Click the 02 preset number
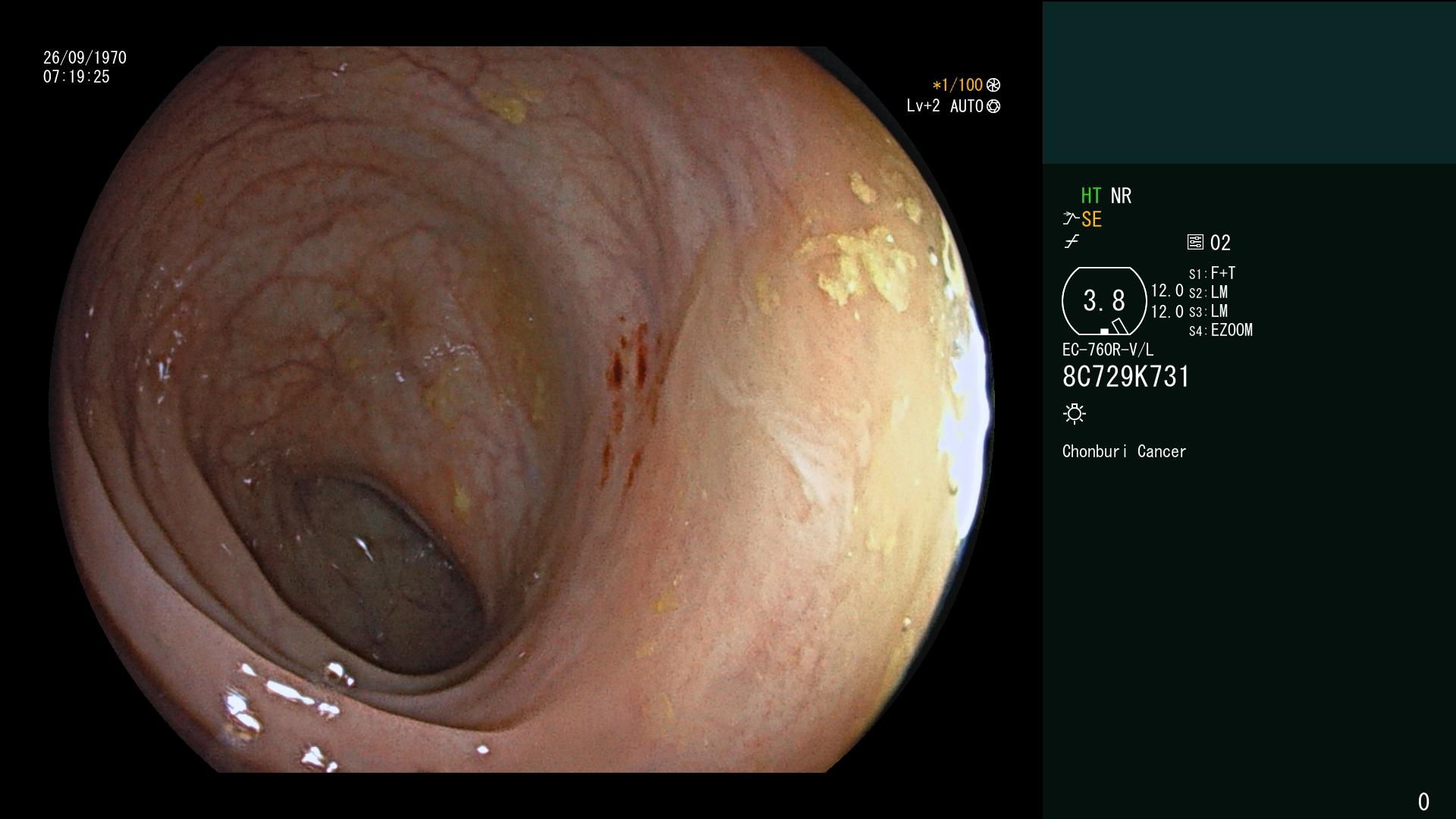This screenshot has width=1456, height=819. coord(1220,243)
